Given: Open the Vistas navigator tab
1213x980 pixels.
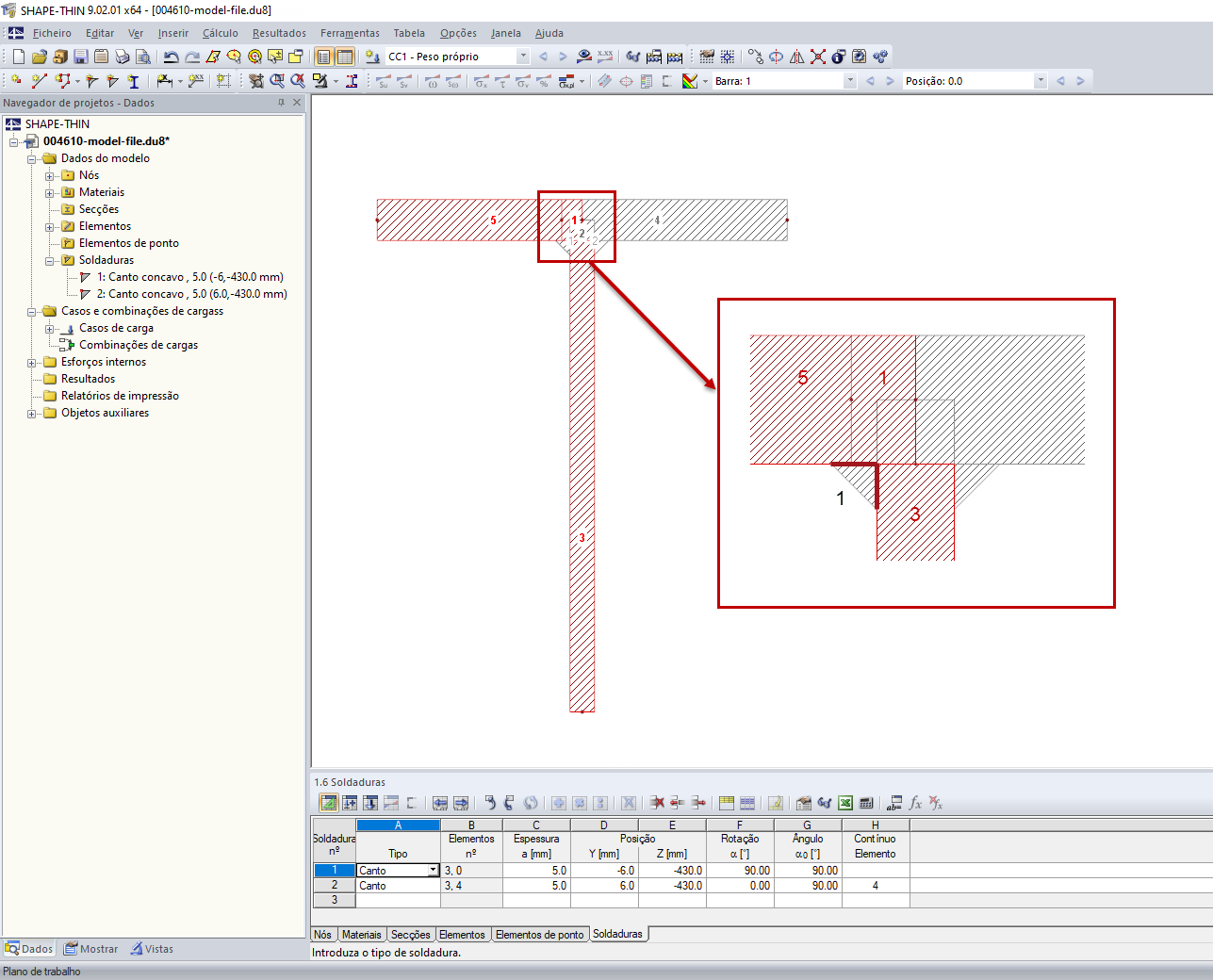Looking at the screenshot, I should coord(152,949).
